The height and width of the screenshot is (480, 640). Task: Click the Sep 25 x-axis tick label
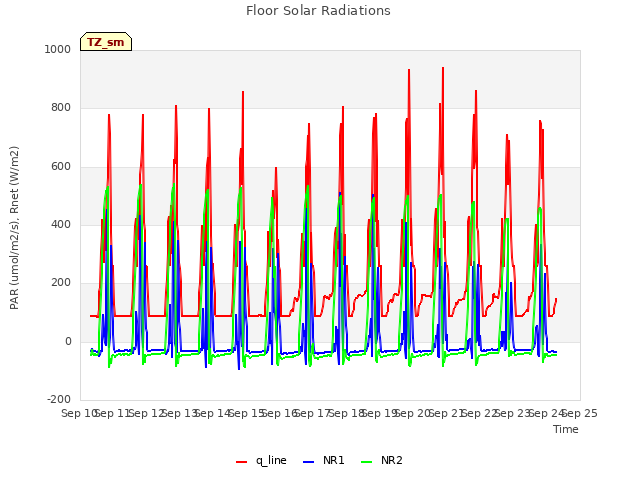click(580, 413)
